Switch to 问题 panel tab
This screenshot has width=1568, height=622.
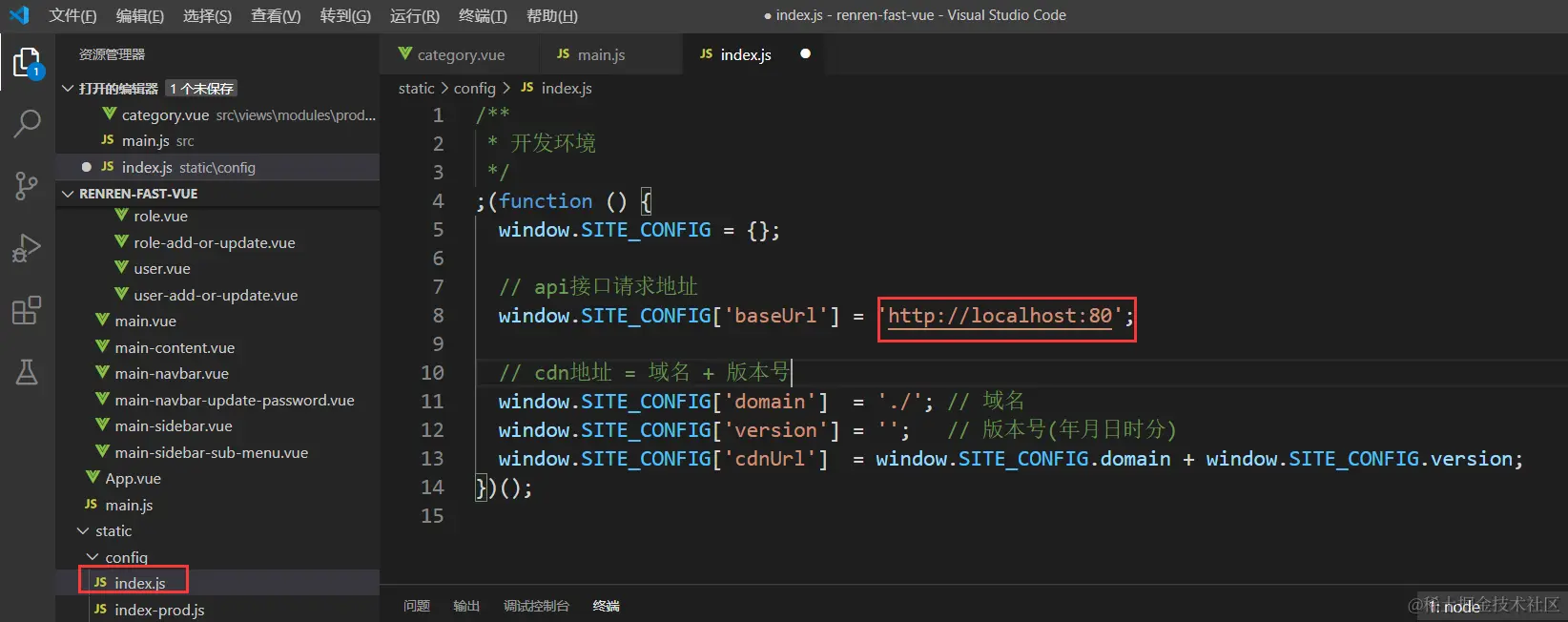coord(417,606)
